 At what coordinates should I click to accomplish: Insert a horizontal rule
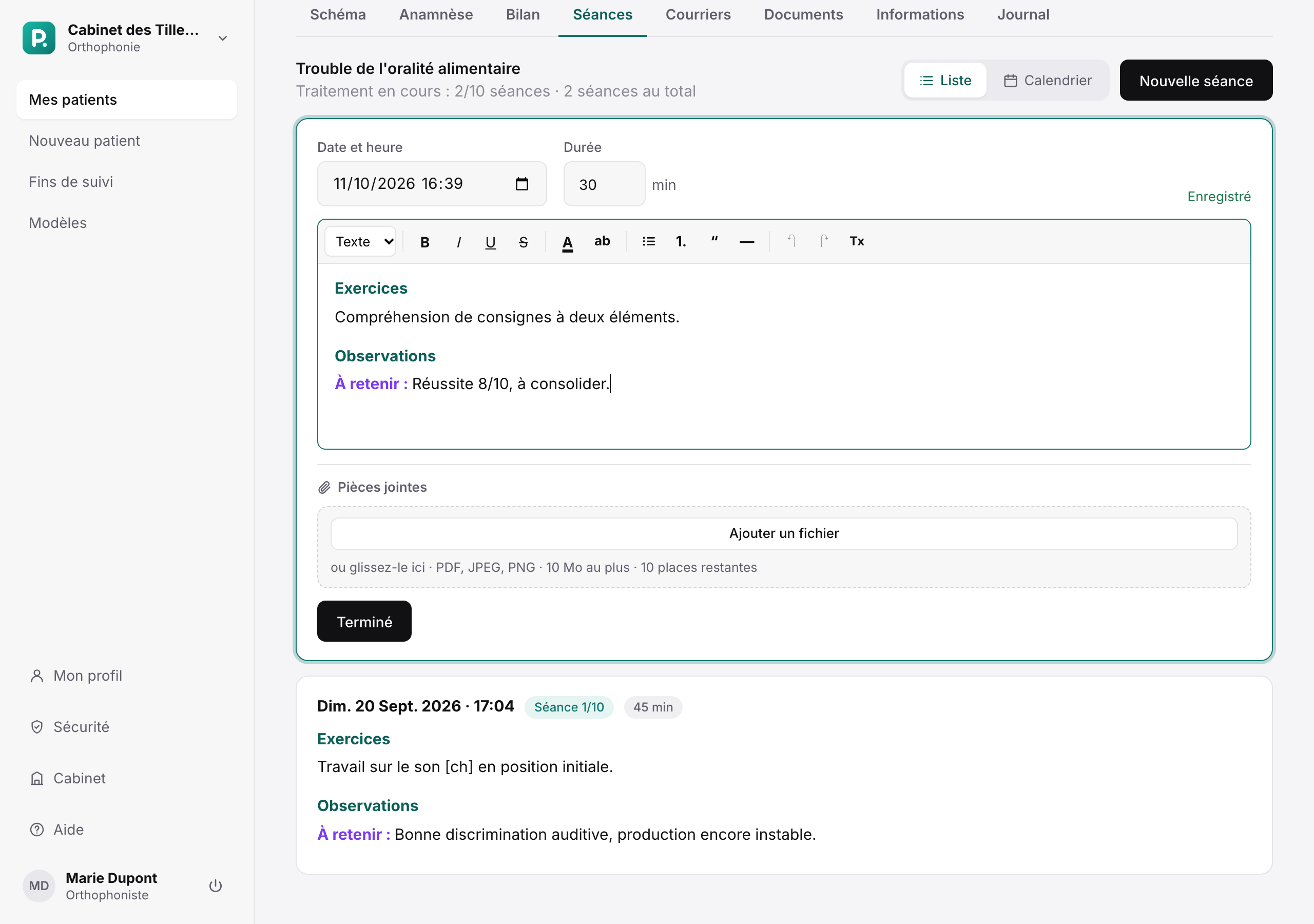tap(747, 242)
